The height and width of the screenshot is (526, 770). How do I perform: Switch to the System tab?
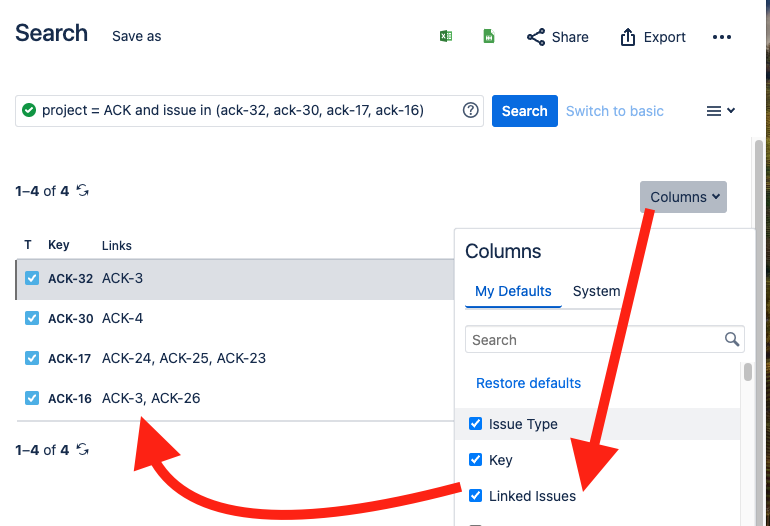pos(596,291)
